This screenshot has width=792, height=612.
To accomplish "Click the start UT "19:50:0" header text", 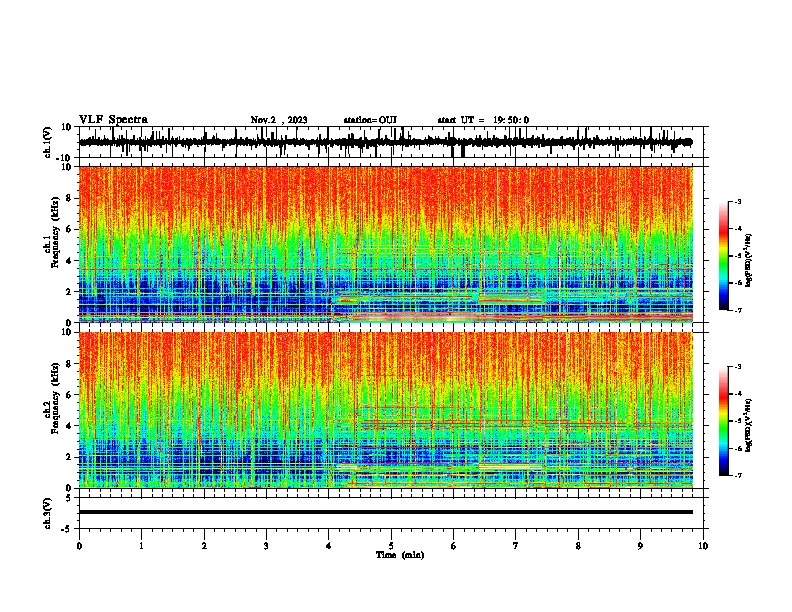I will pyautogui.click(x=511, y=120).
